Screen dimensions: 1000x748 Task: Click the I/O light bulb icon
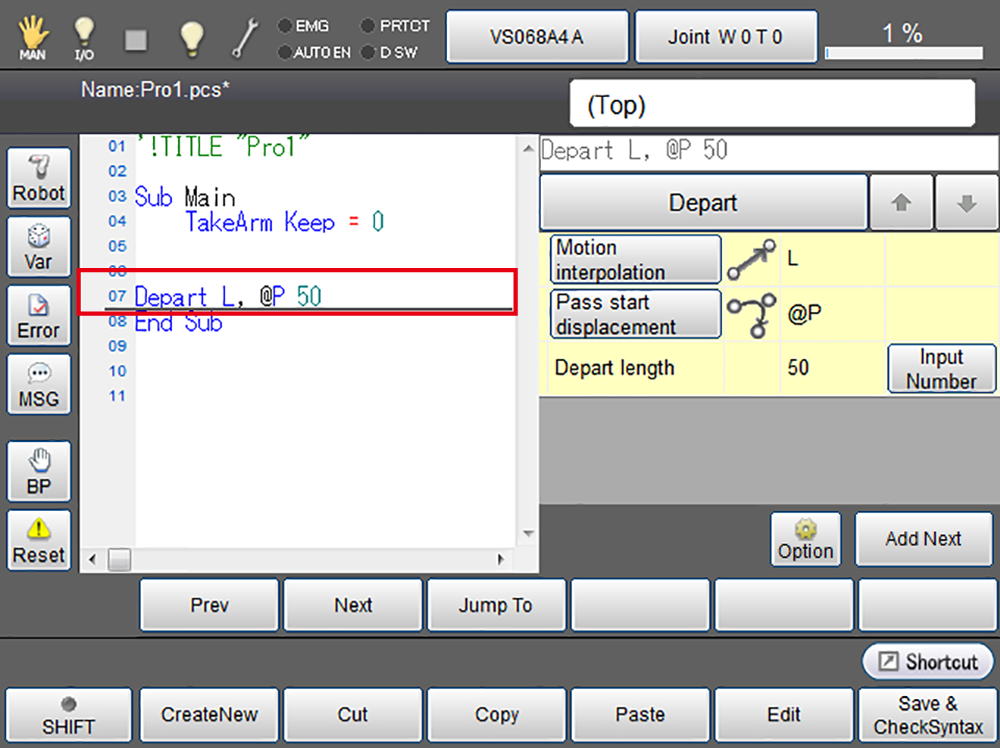coord(85,37)
